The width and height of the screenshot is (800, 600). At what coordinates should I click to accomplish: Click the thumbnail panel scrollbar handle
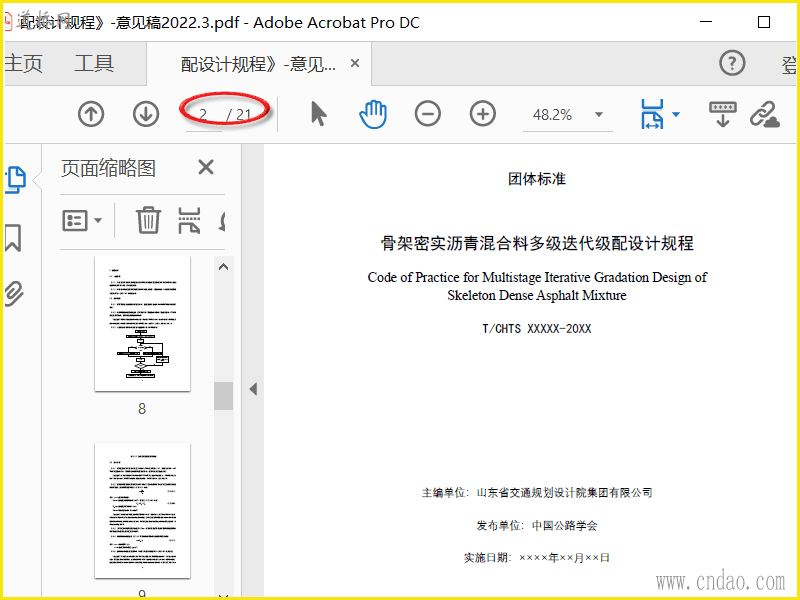pos(223,395)
